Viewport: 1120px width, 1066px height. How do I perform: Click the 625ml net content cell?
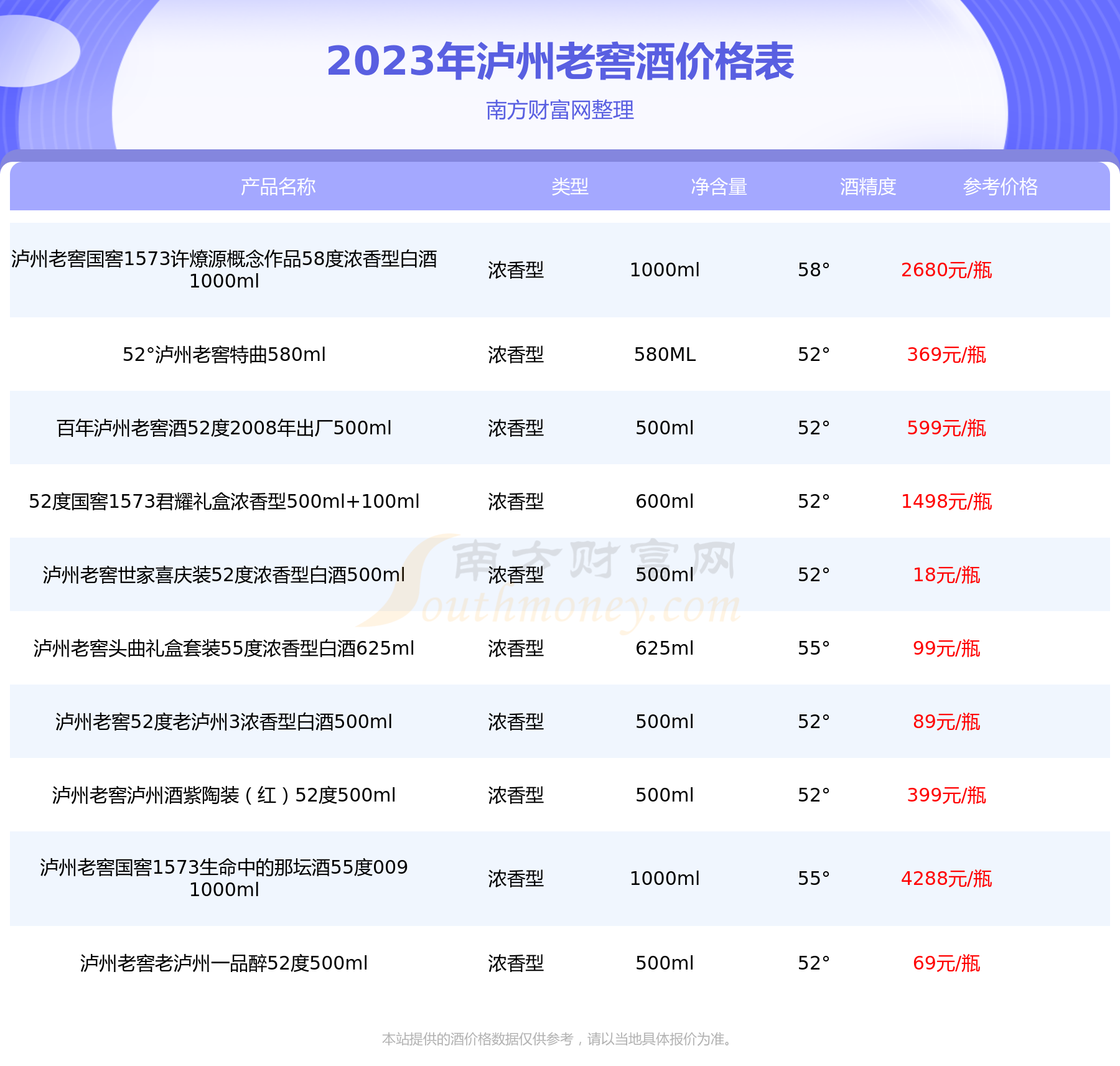(665, 648)
